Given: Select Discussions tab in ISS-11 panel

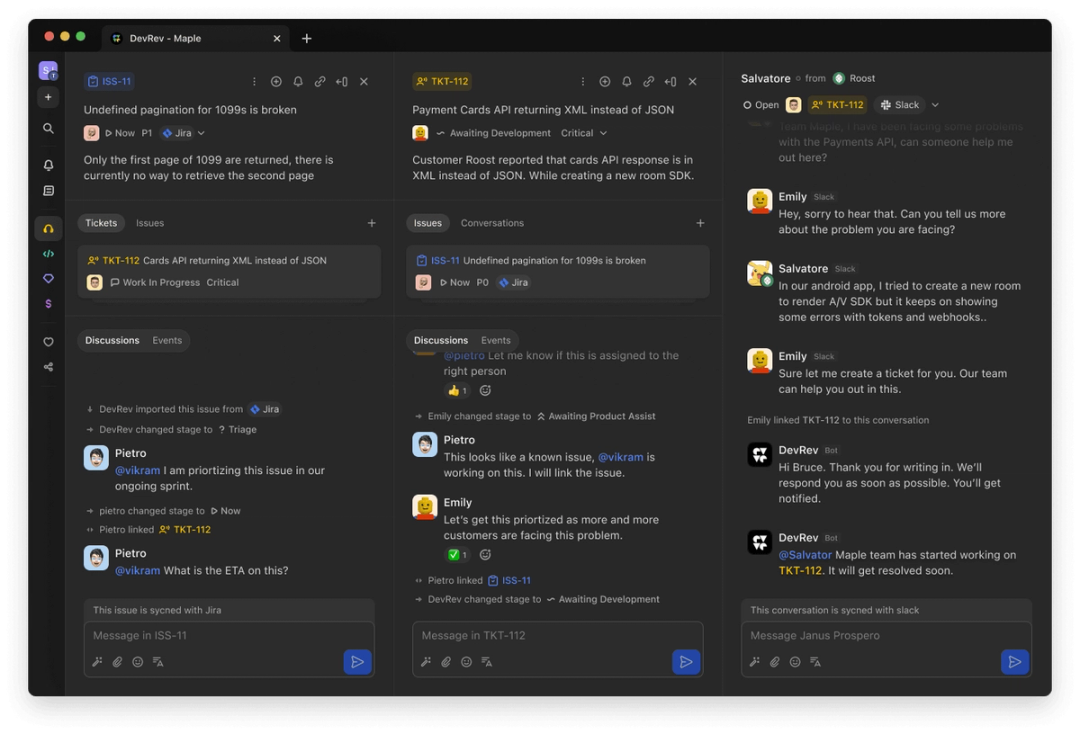Looking at the screenshot, I should (112, 340).
